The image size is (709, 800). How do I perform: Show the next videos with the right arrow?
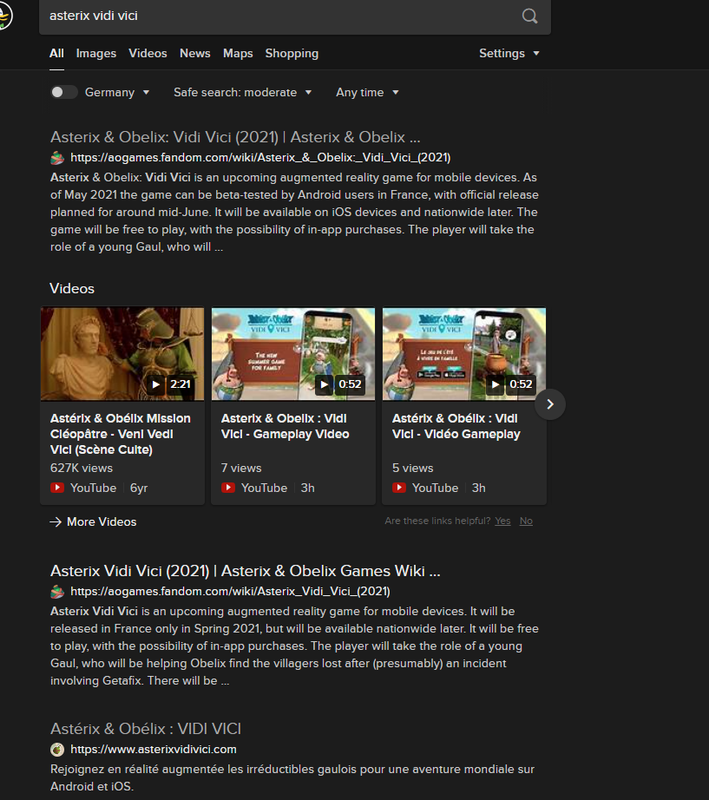pos(550,405)
